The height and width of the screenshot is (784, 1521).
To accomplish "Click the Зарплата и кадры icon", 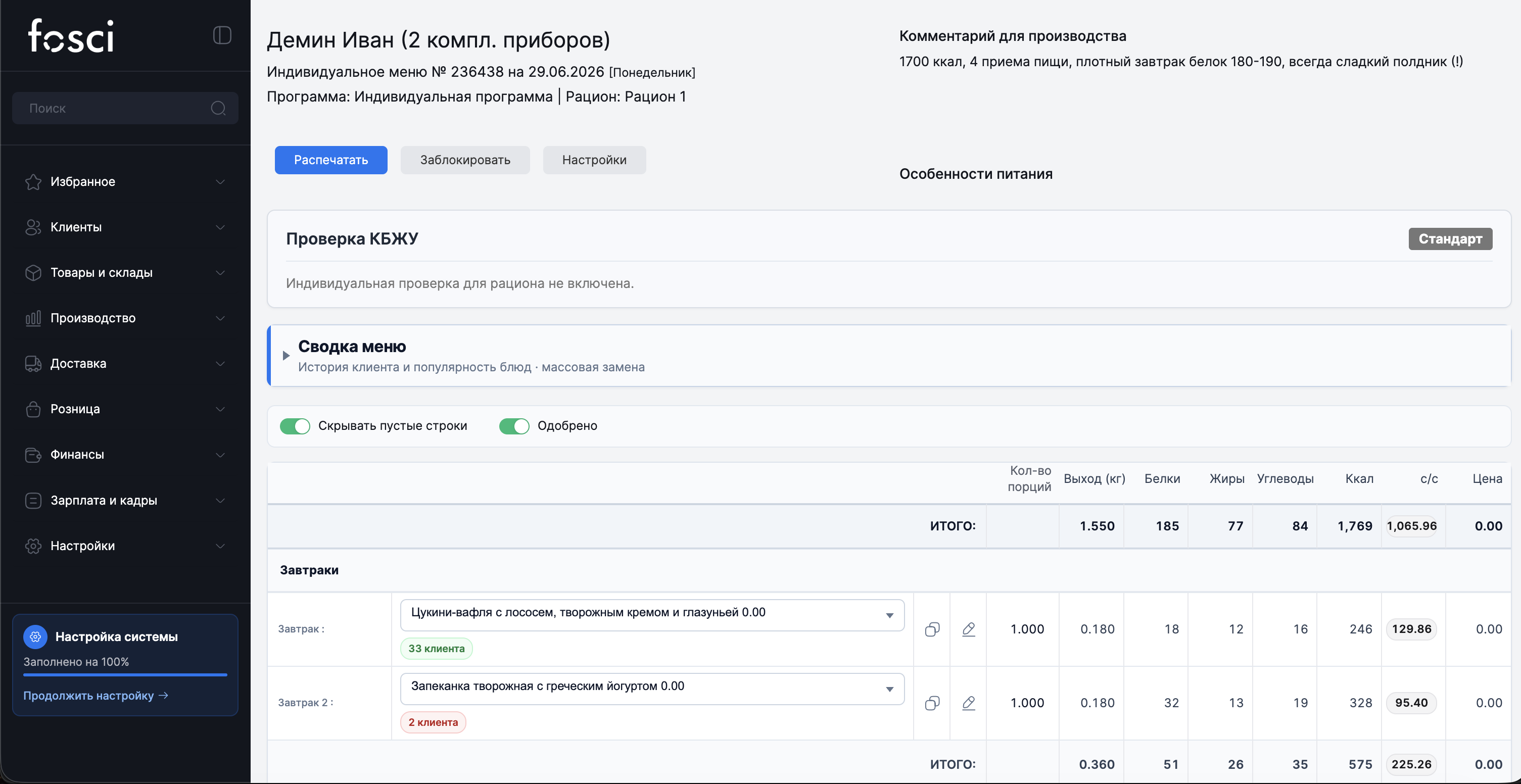I will (x=33, y=501).
